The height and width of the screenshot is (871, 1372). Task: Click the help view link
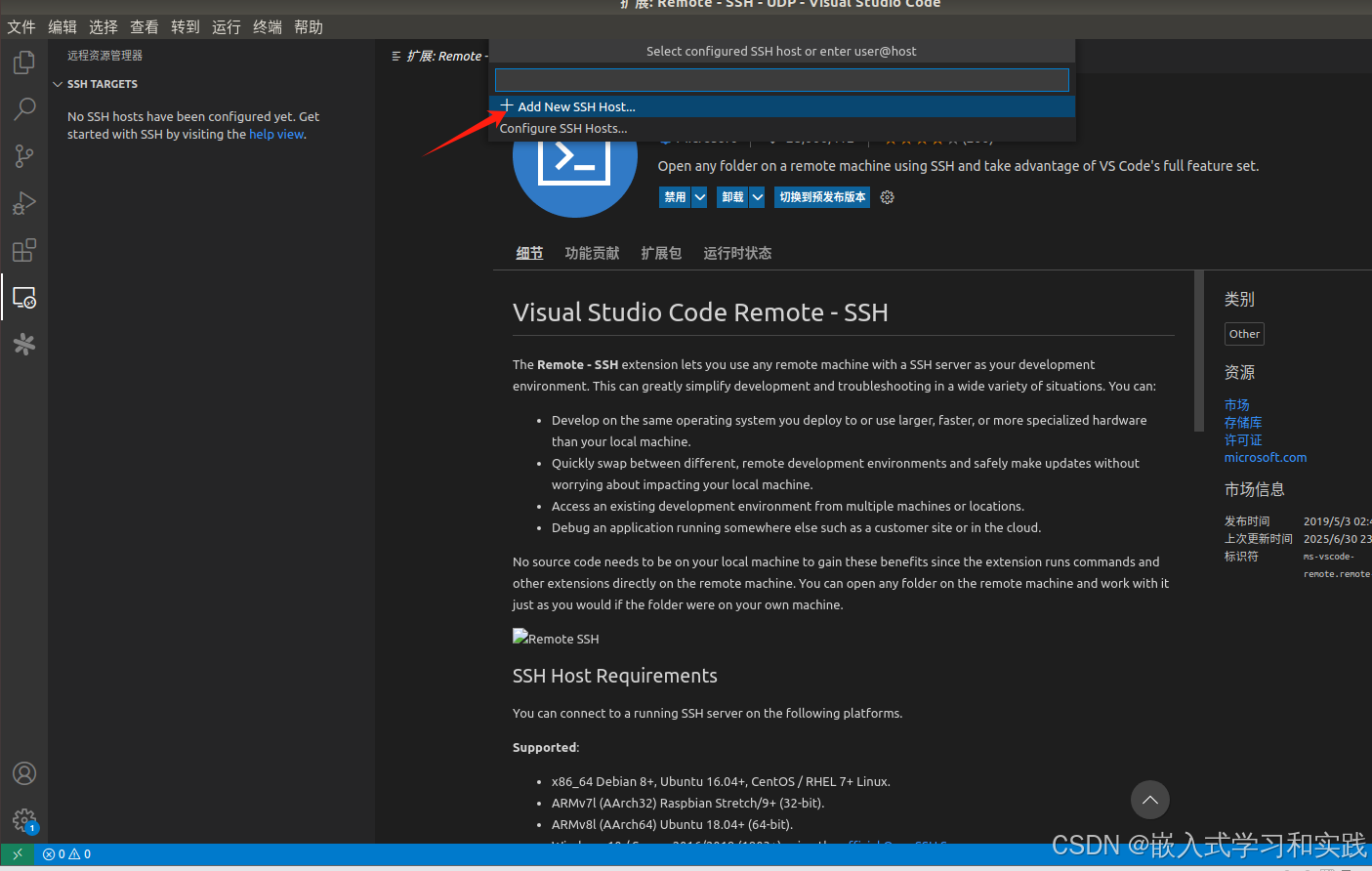point(276,134)
